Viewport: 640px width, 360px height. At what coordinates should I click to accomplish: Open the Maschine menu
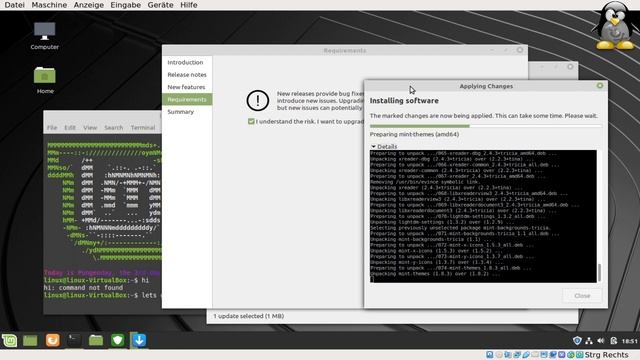pyautogui.click(x=49, y=5)
